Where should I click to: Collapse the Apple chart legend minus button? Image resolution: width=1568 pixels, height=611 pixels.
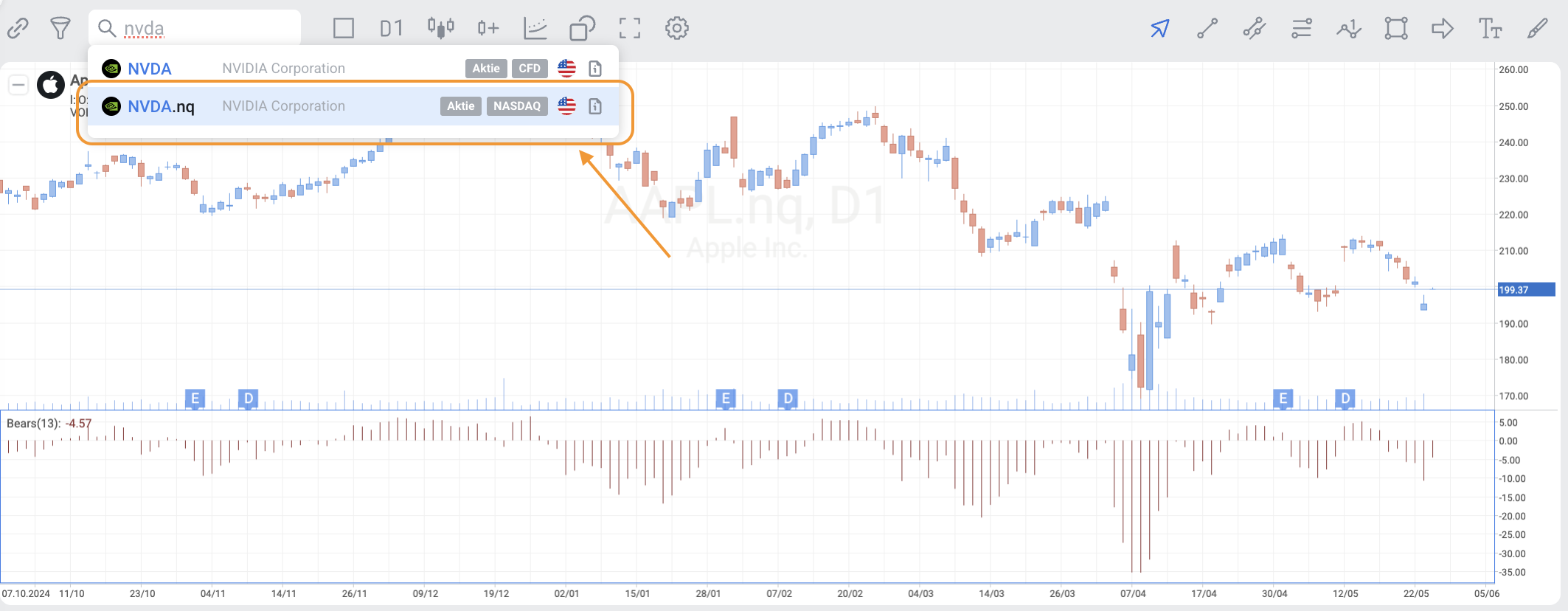pyautogui.click(x=18, y=85)
